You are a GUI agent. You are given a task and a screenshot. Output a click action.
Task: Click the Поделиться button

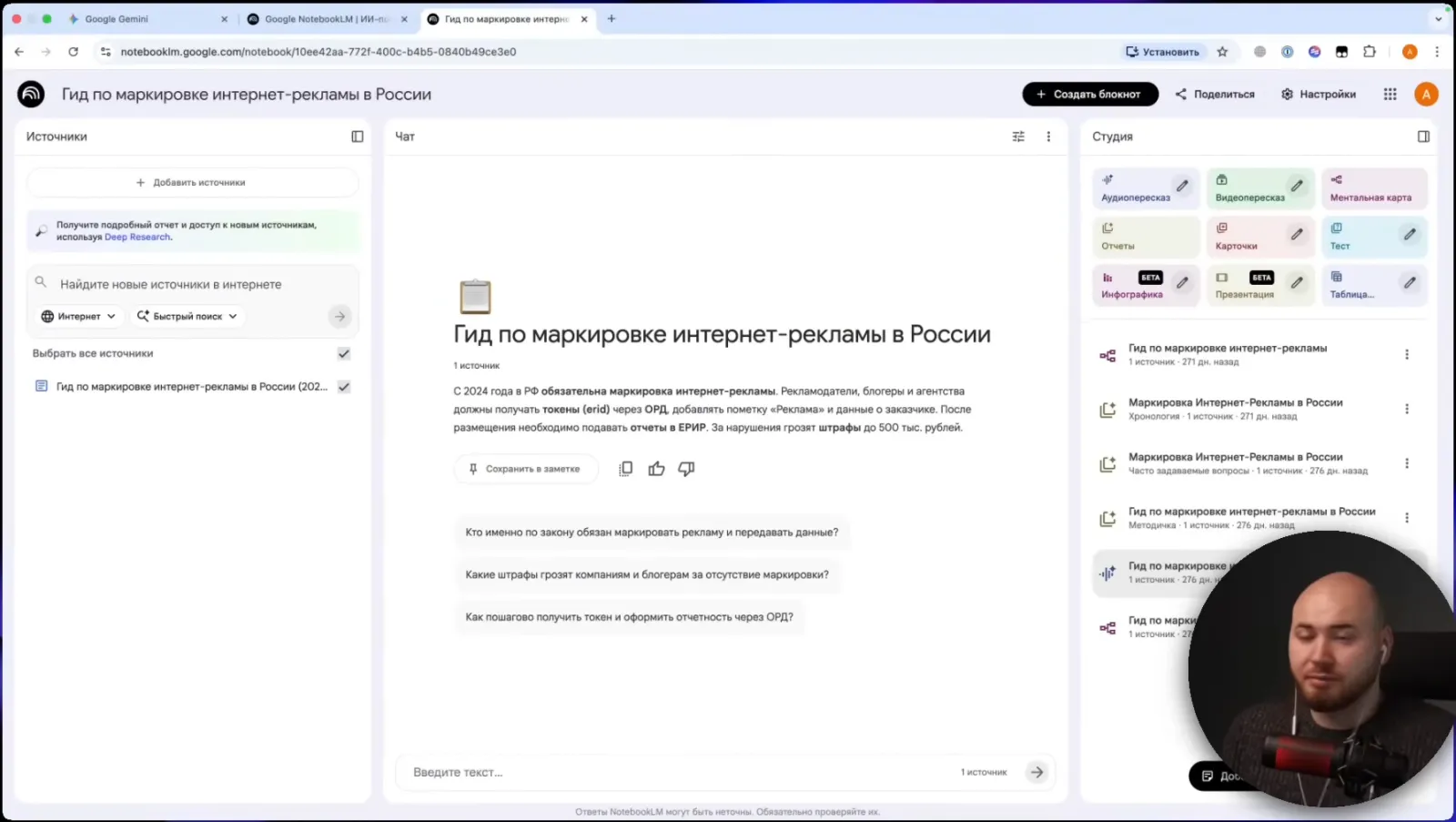tap(1215, 94)
